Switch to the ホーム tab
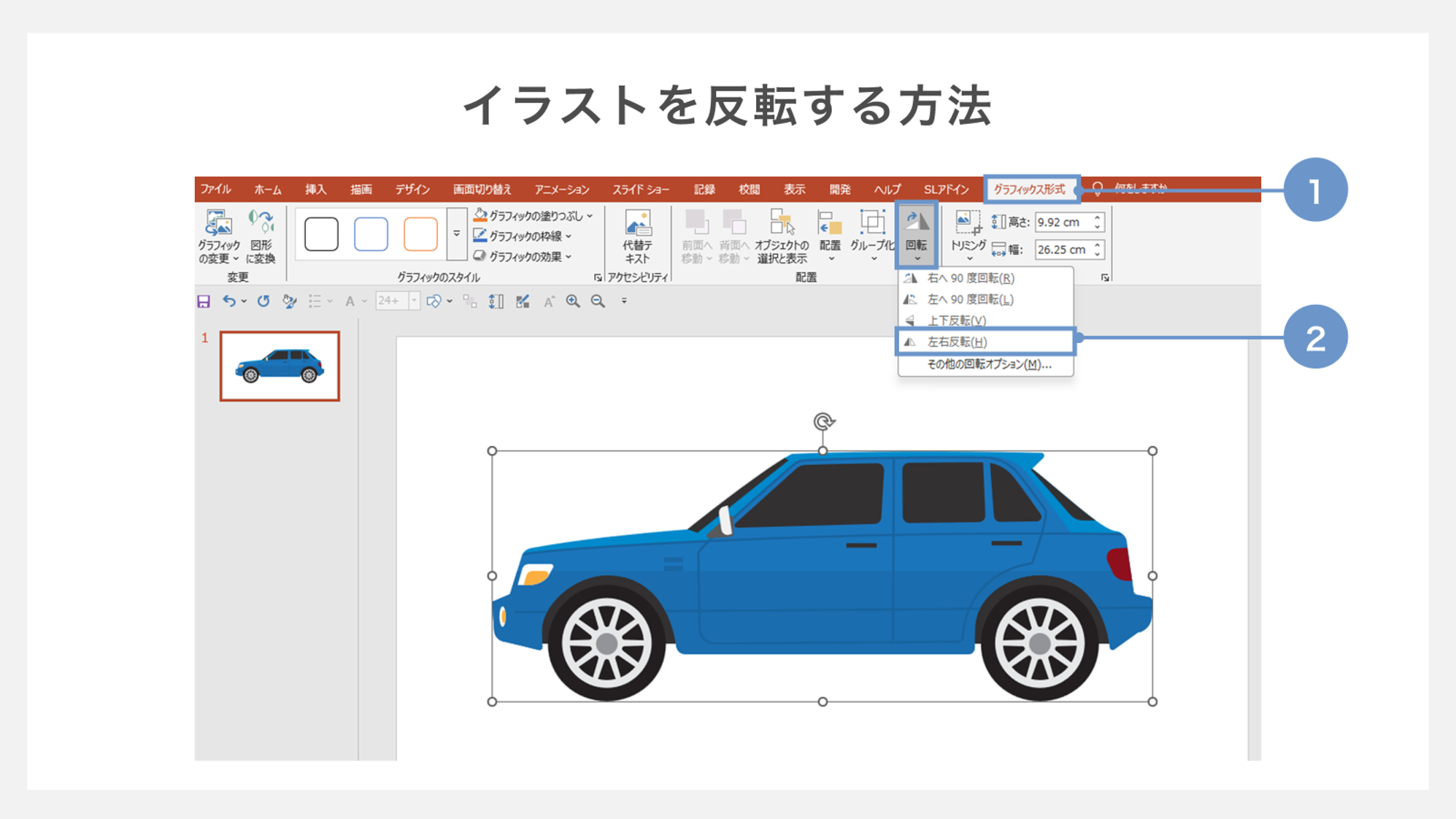1456x819 pixels. (x=268, y=189)
